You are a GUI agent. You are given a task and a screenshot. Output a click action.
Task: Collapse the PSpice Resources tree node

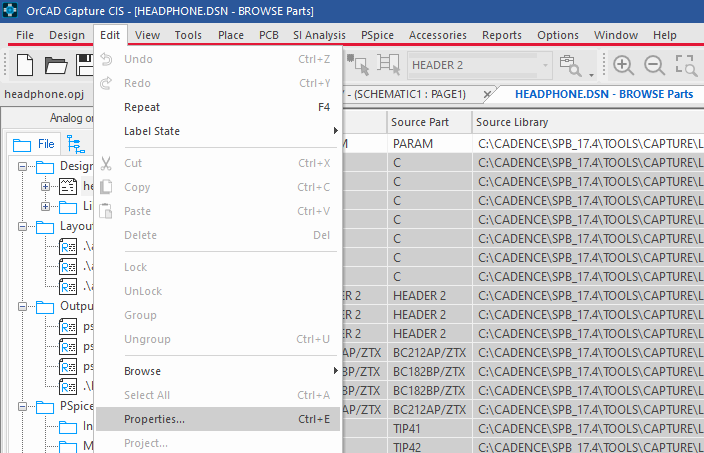click(22, 406)
